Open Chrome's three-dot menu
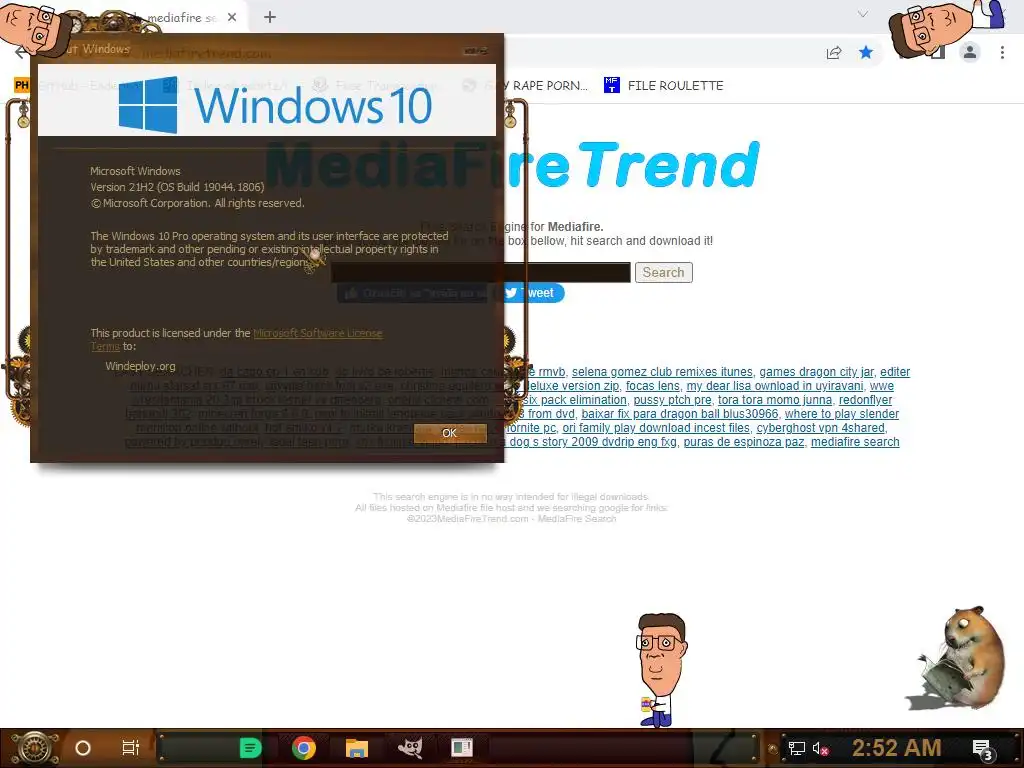Screen dimensions: 1024x768 tap(1002, 52)
